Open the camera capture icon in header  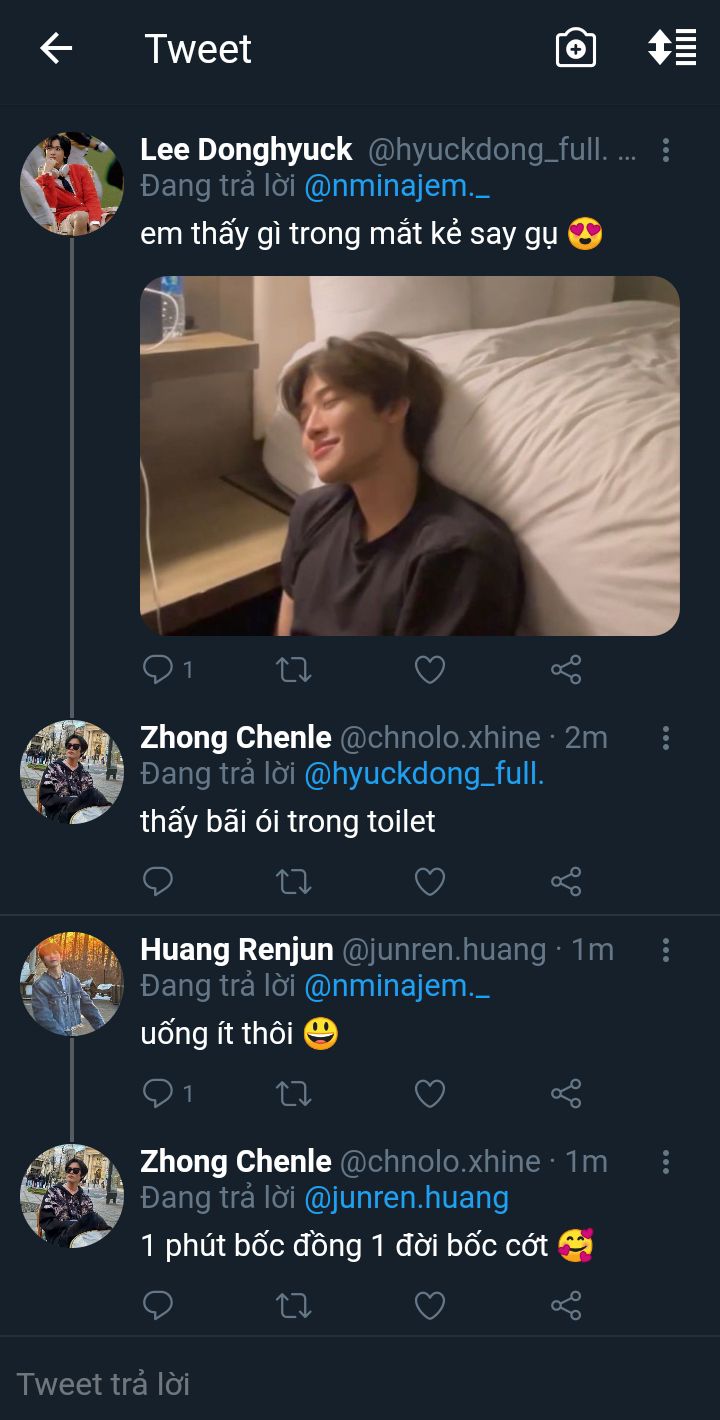[x=576, y=48]
